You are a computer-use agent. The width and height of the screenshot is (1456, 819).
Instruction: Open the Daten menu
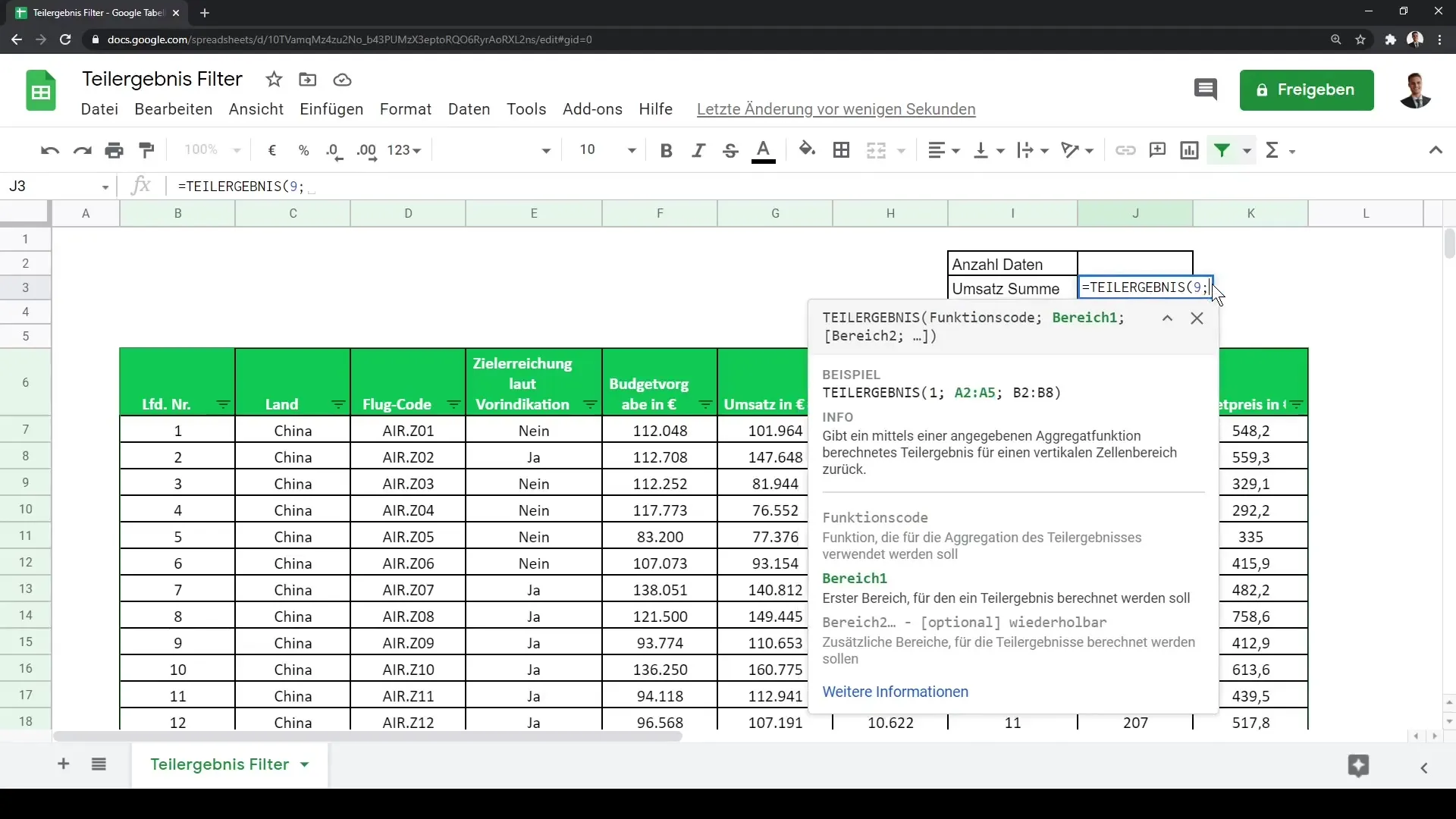[469, 109]
